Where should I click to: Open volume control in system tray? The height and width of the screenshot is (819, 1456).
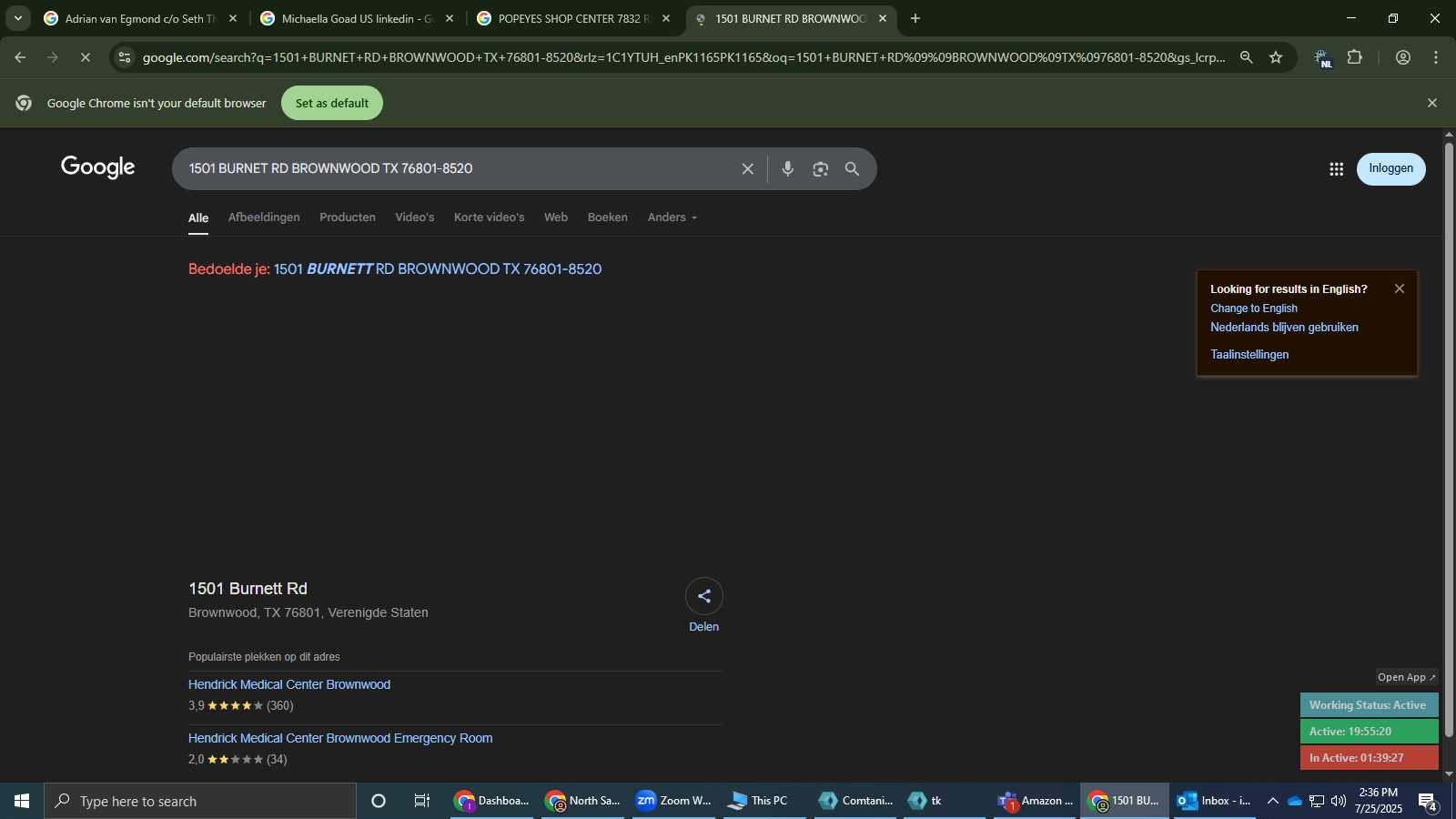coord(1339,801)
